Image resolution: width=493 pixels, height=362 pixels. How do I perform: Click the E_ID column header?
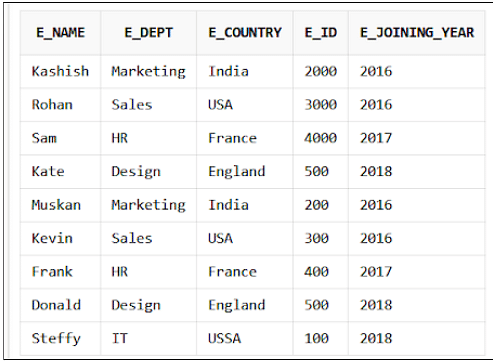321,33
